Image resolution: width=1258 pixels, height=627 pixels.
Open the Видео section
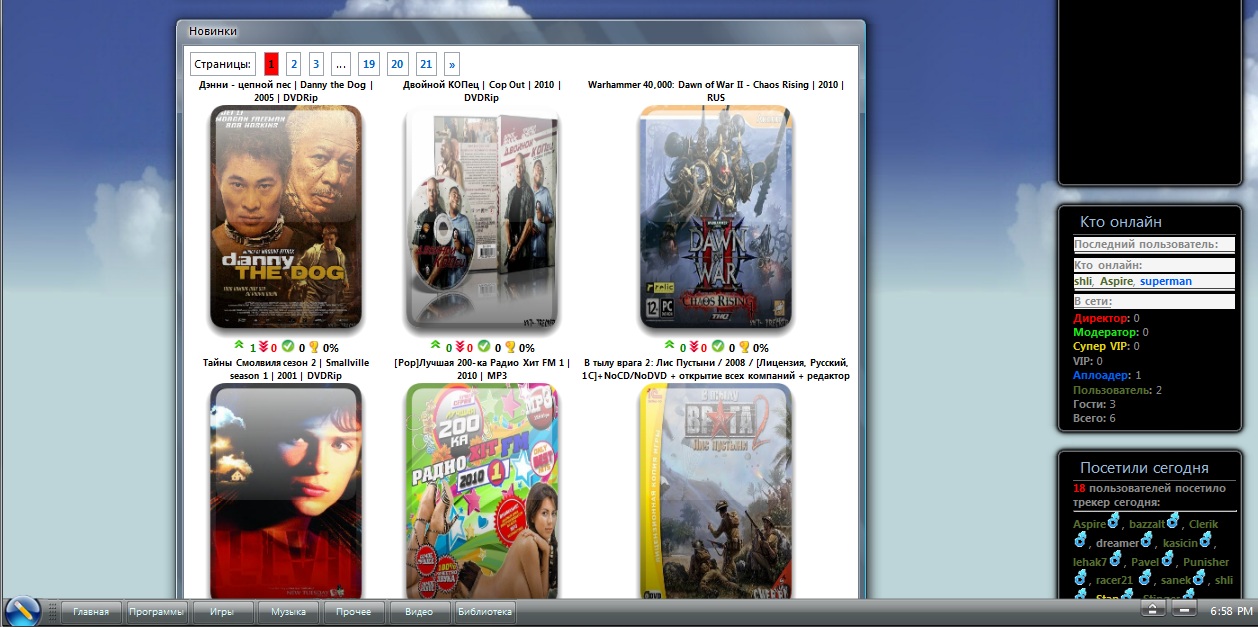click(x=419, y=611)
